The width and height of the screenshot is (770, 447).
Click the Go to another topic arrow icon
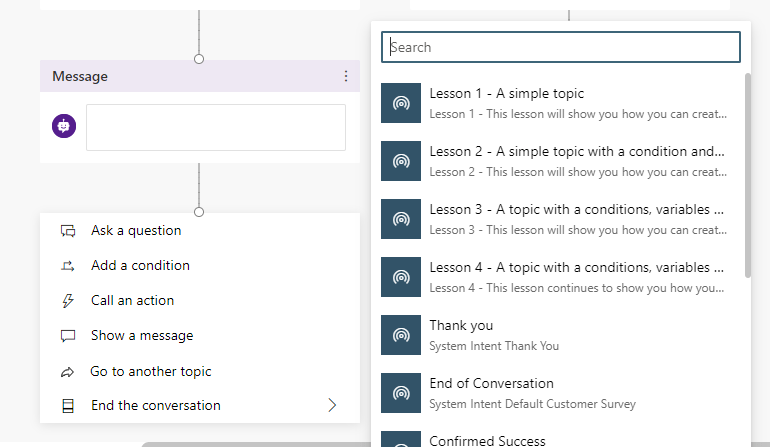68,372
